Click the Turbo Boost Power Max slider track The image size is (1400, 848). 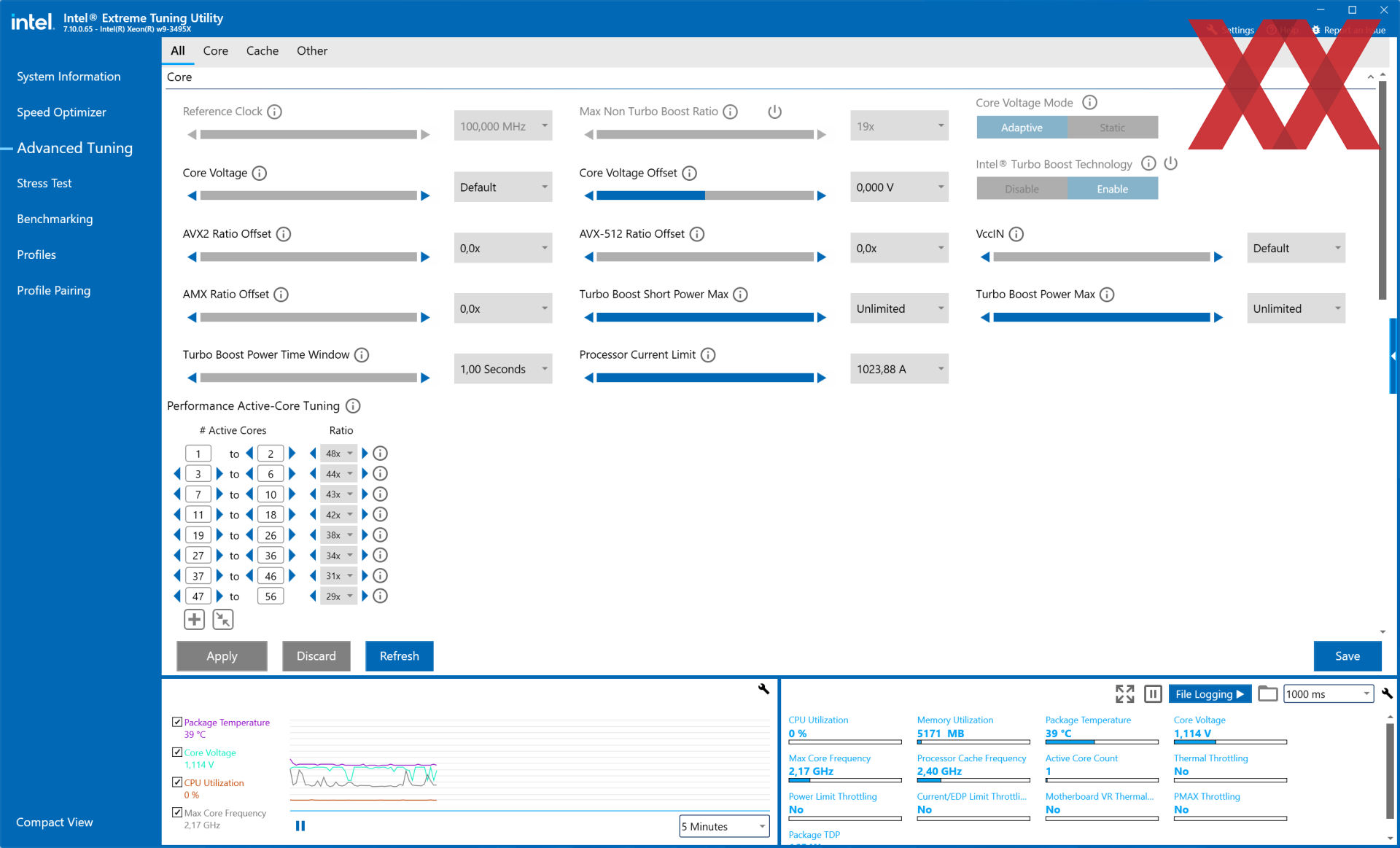point(1102,317)
